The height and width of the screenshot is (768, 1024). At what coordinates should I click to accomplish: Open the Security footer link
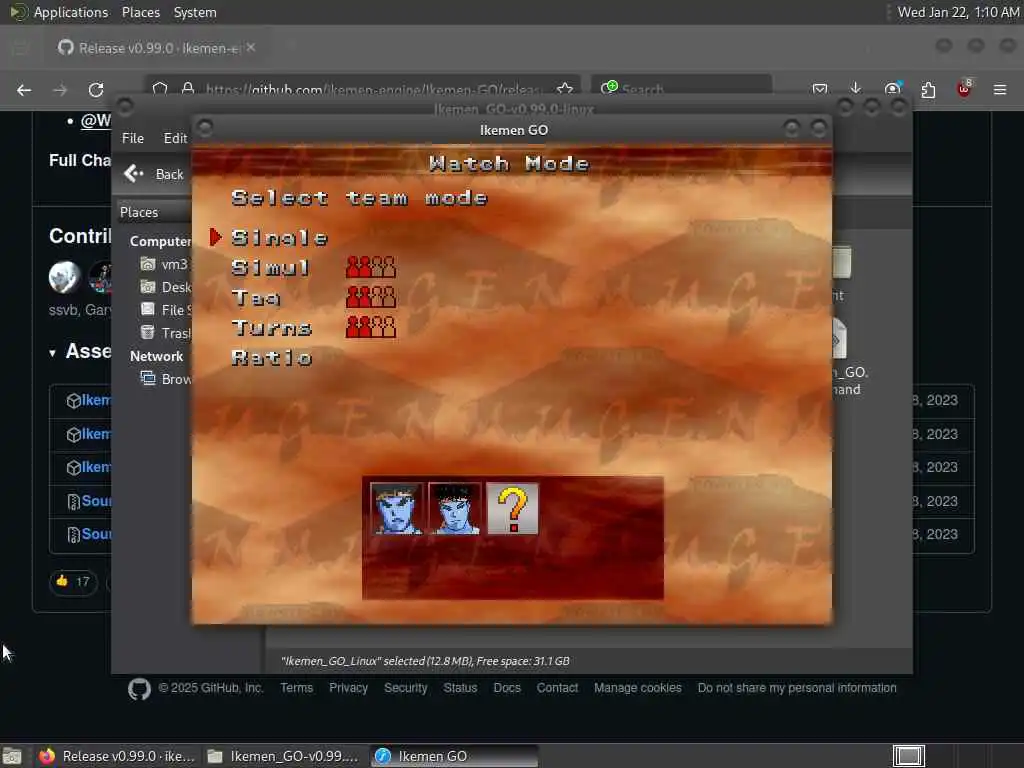click(x=406, y=688)
